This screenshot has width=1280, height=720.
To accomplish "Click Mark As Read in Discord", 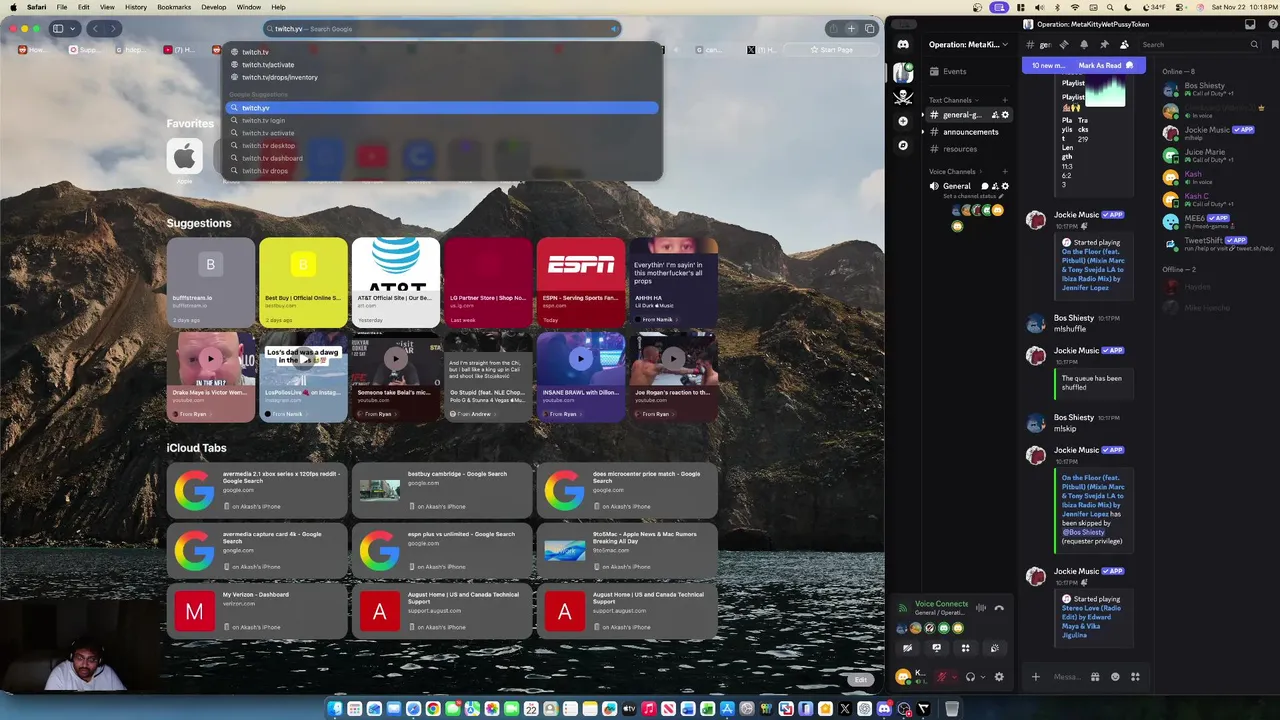I will coord(1105,65).
